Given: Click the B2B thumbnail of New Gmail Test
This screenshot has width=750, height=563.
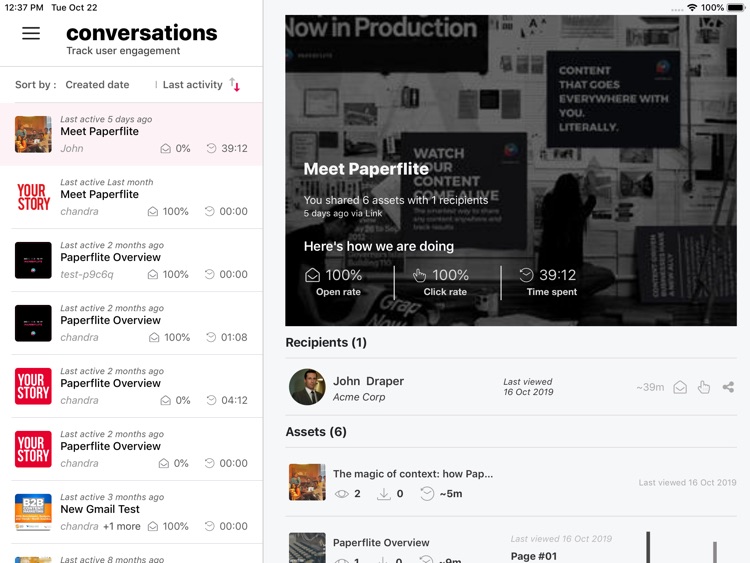Looking at the screenshot, I should [x=33, y=512].
